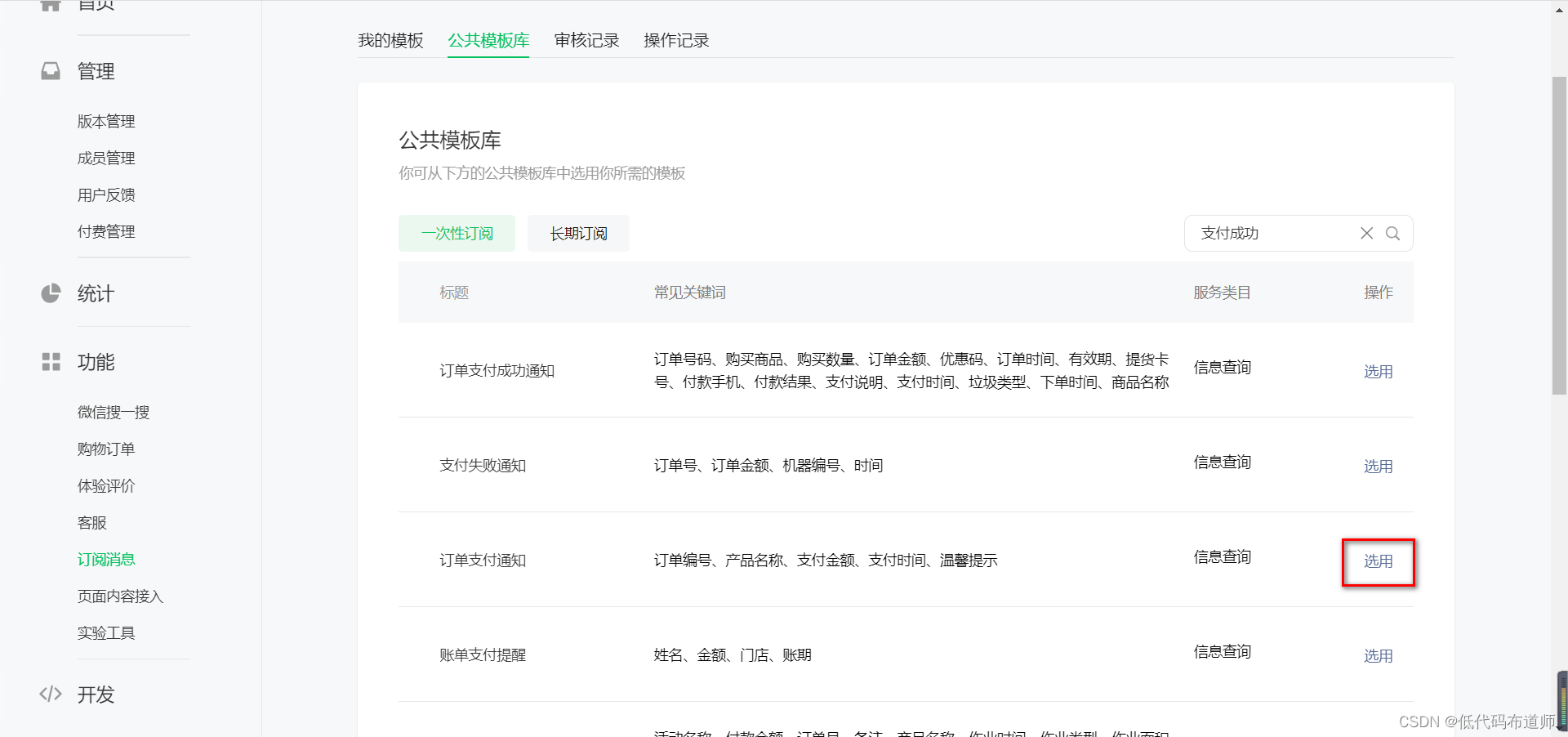This screenshot has height=737, width=1568.
Task: Click the 账单支付提醒 title
Action: coord(483,654)
